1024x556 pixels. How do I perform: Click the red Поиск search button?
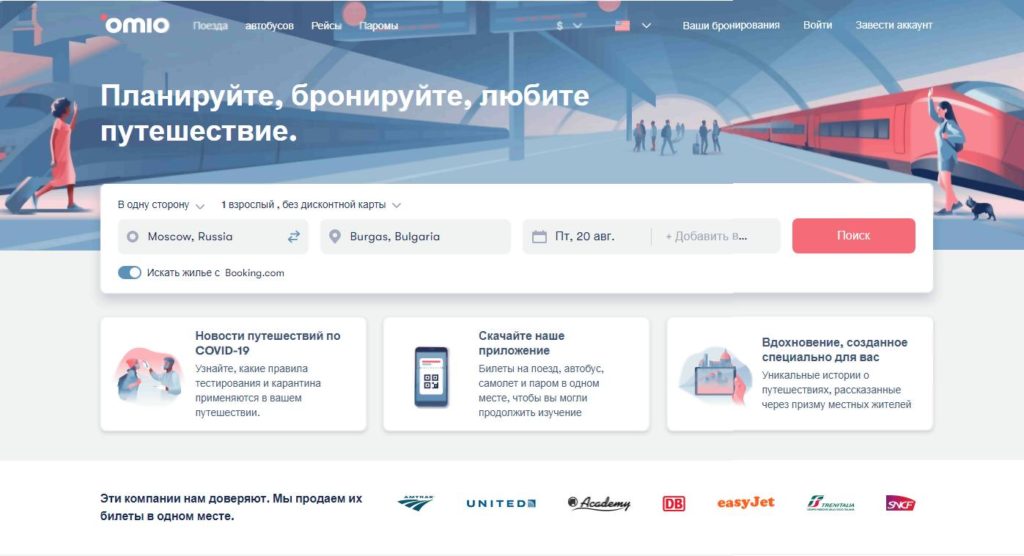tap(854, 236)
